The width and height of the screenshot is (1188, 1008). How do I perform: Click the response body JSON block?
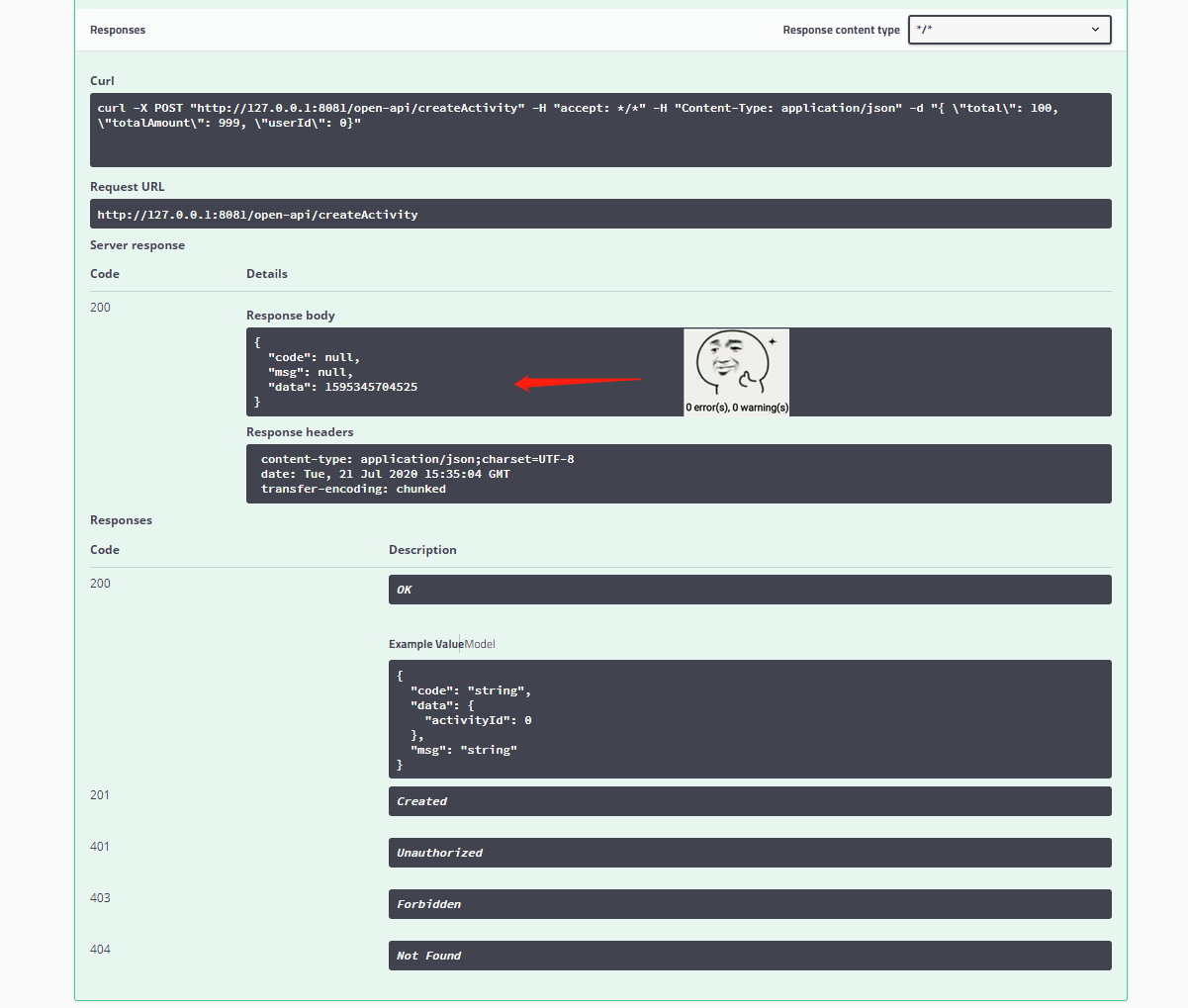click(x=679, y=372)
